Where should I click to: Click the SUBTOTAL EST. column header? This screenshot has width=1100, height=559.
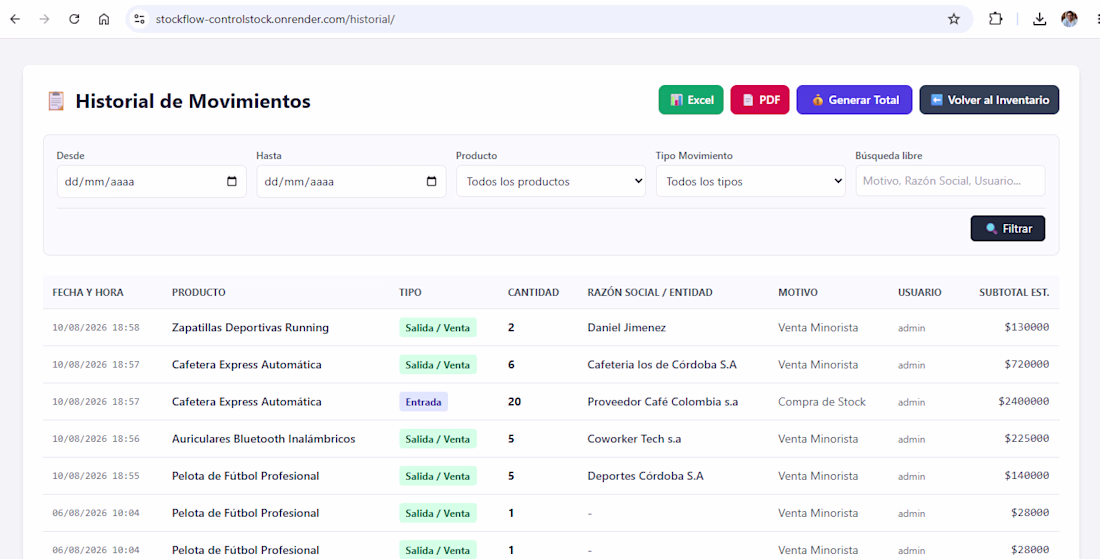[x=1014, y=292]
